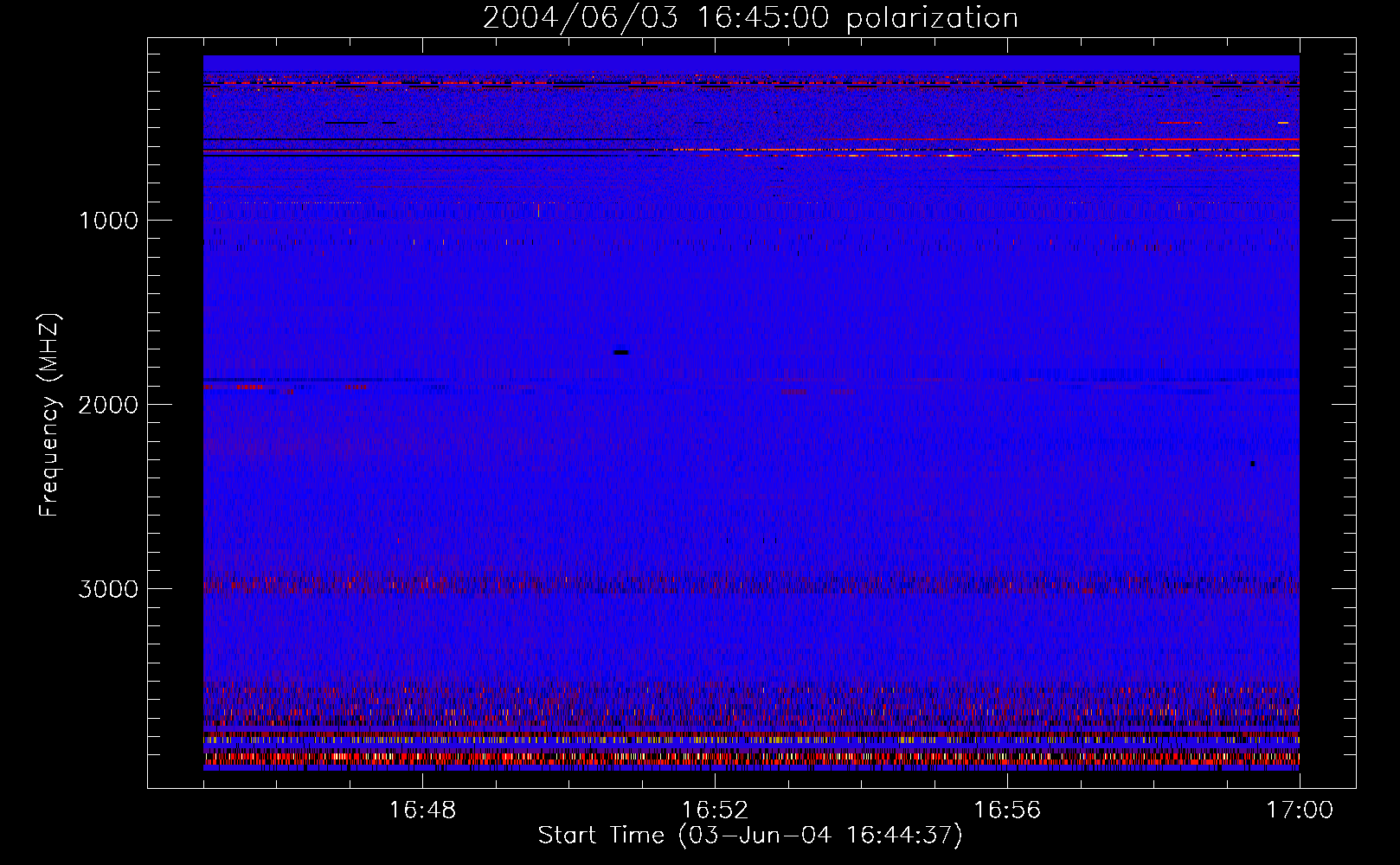This screenshot has width=1400, height=865.
Task: Select the 3000 frequency tick label
Action: click(108, 589)
